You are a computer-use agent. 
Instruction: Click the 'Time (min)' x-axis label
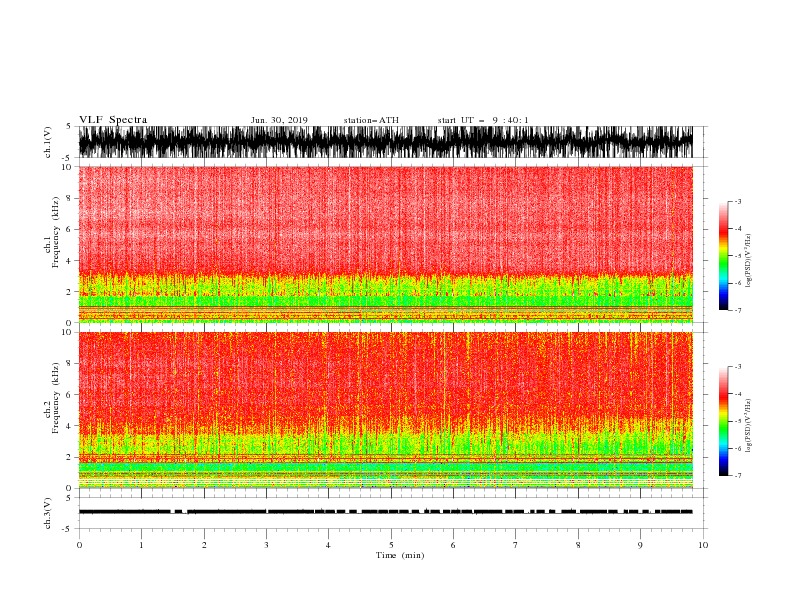click(400, 555)
